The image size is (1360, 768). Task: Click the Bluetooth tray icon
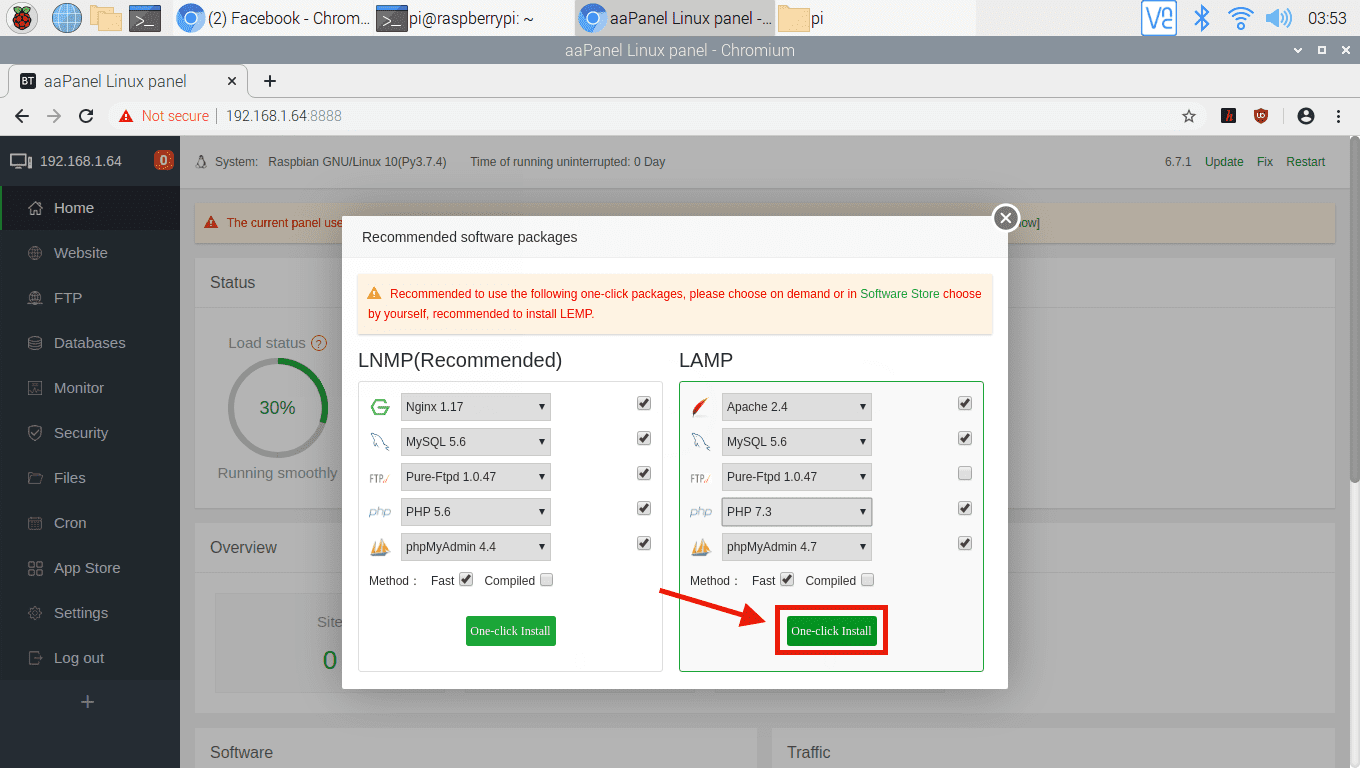point(1202,18)
